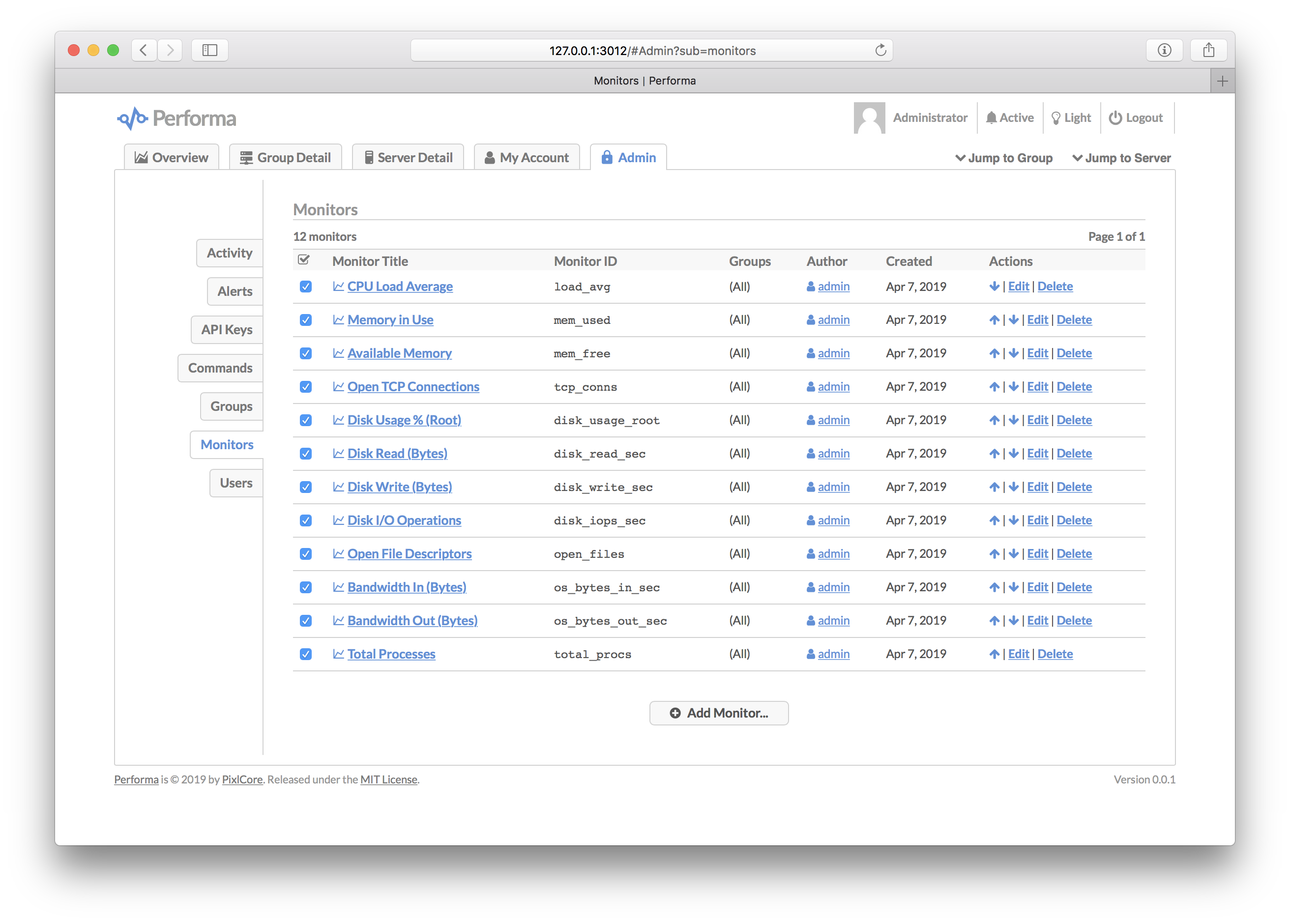The height and width of the screenshot is (924, 1290).
Task: Expand the Jump to Group dropdown
Action: coord(1003,158)
